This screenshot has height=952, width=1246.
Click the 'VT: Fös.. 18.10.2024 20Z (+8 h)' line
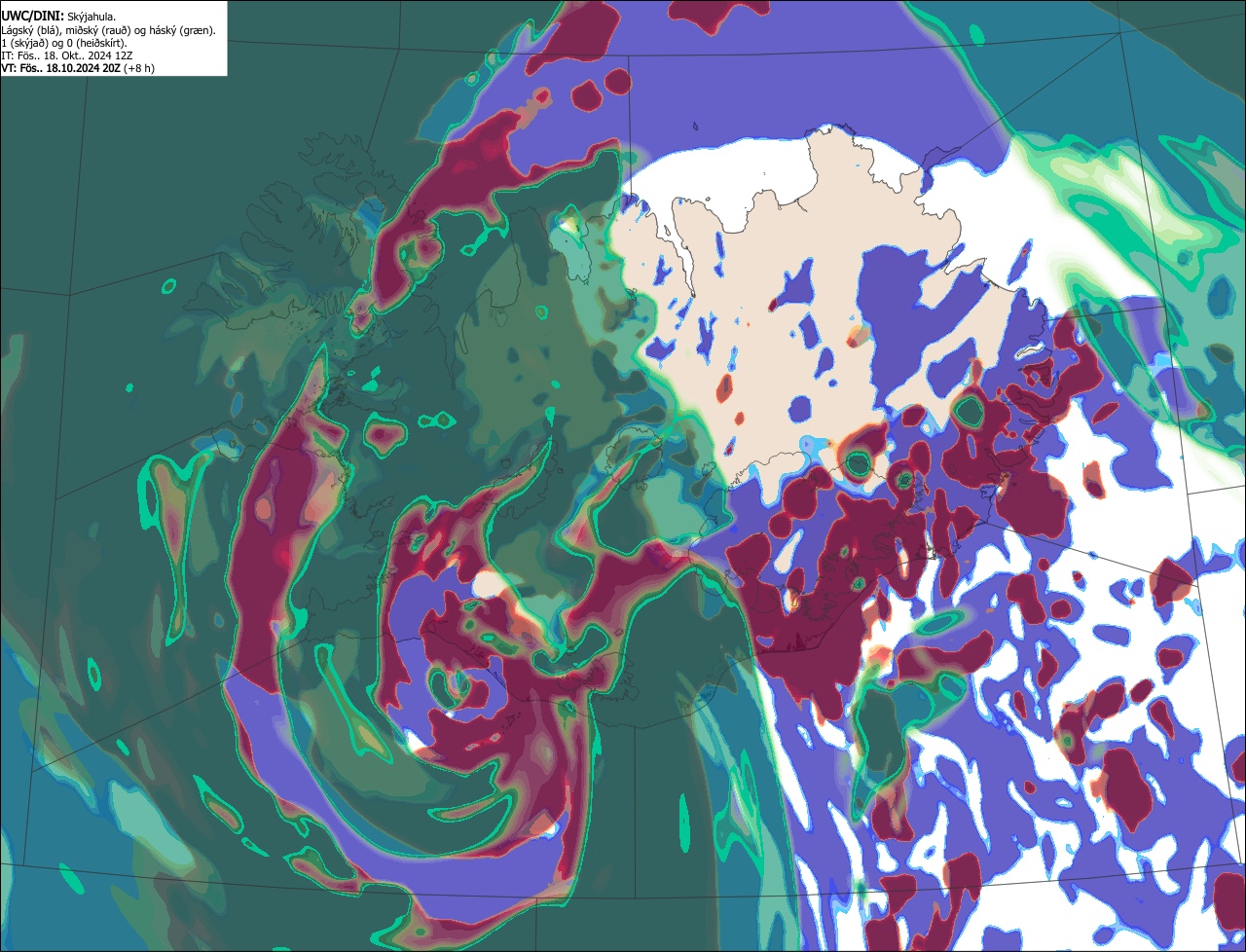pyautogui.click(x=78, y=68)
